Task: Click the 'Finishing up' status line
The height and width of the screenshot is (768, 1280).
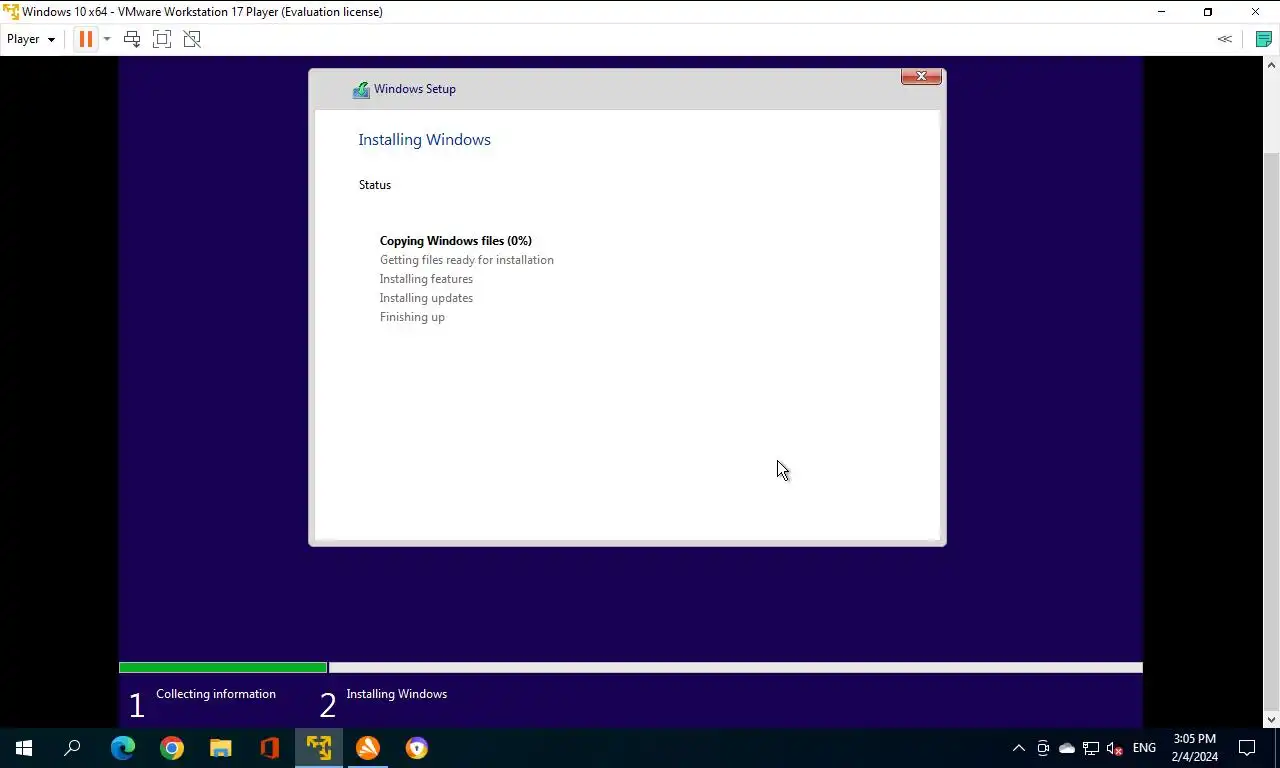Action: [412, 317]
